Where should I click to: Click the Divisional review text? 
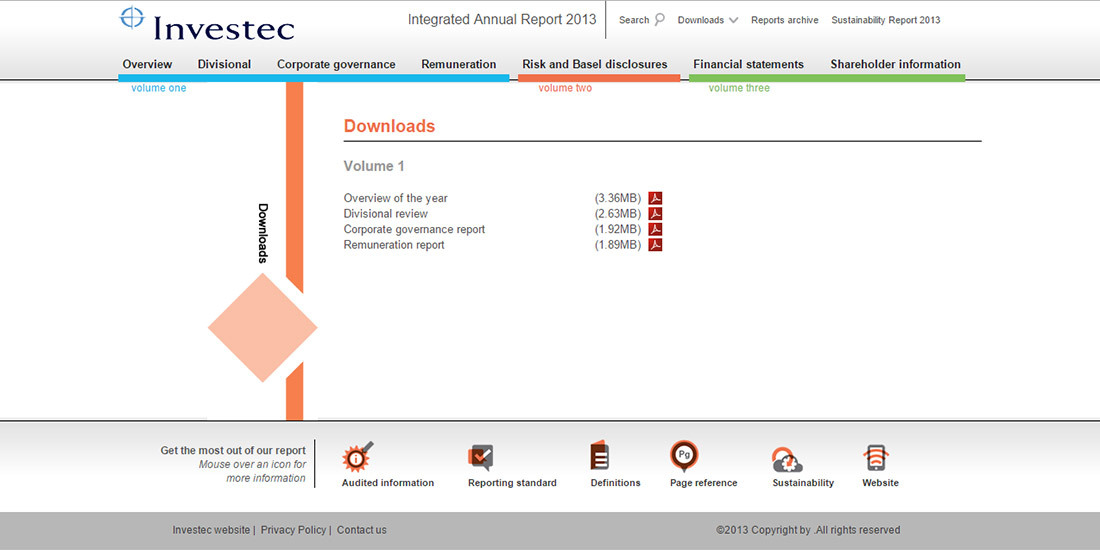coord(386,214)
